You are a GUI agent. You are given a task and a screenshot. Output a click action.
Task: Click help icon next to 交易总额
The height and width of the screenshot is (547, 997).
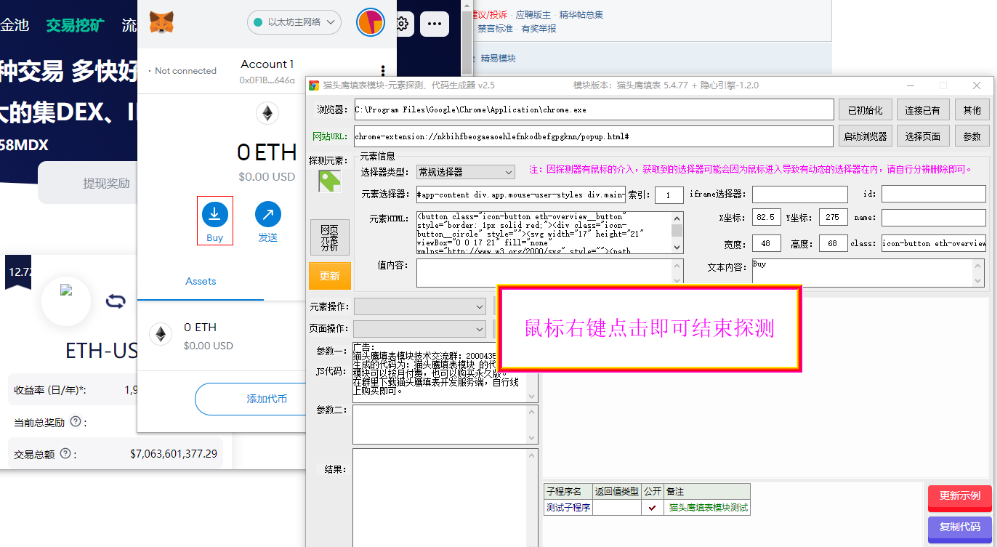click(65, 454)
